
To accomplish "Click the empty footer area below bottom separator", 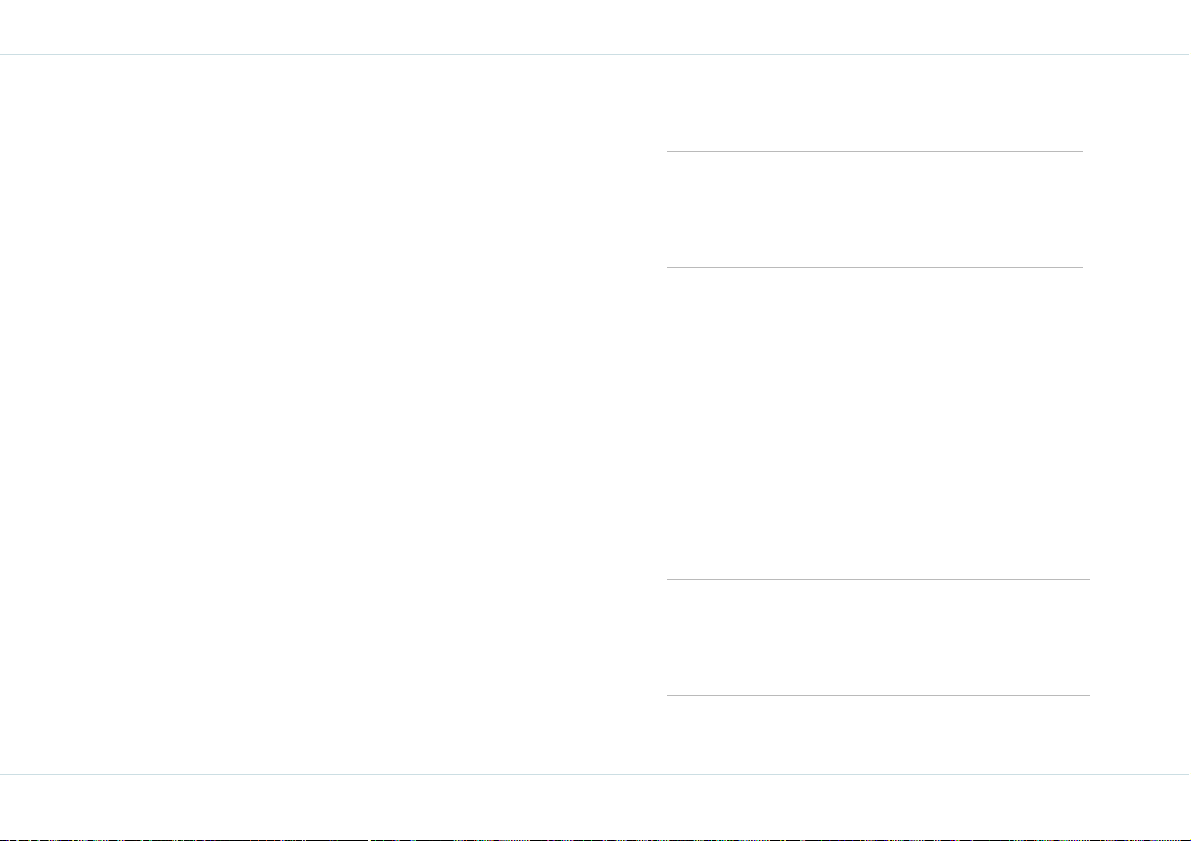I will (x=596, y=805).
